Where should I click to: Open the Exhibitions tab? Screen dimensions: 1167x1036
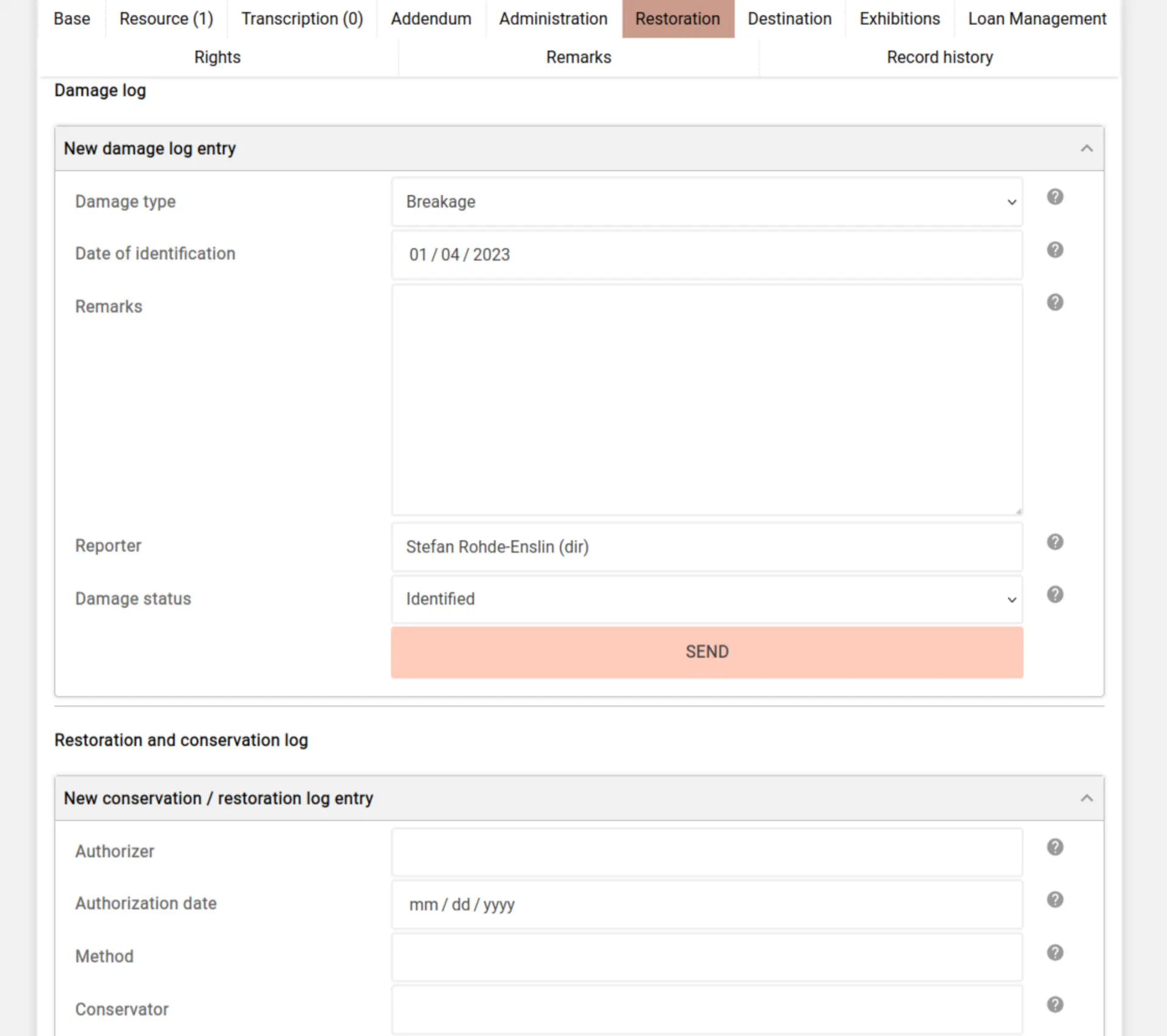(900, 19)
